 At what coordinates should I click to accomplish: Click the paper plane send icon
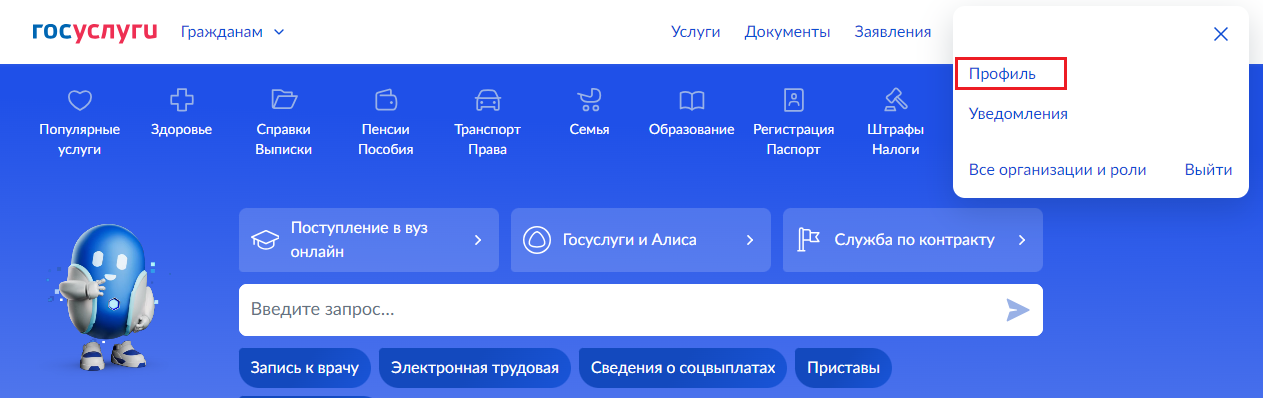[1017, 310]
